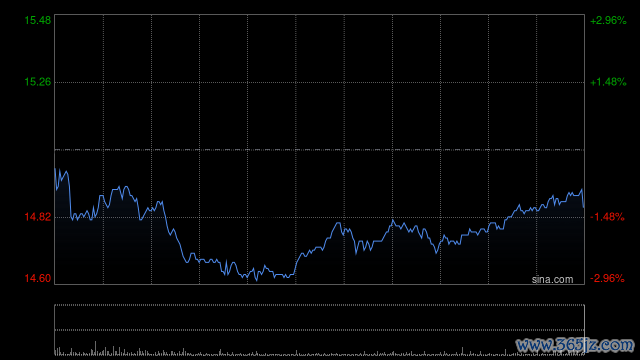Click the price peak near 14.82 midday

338,223
